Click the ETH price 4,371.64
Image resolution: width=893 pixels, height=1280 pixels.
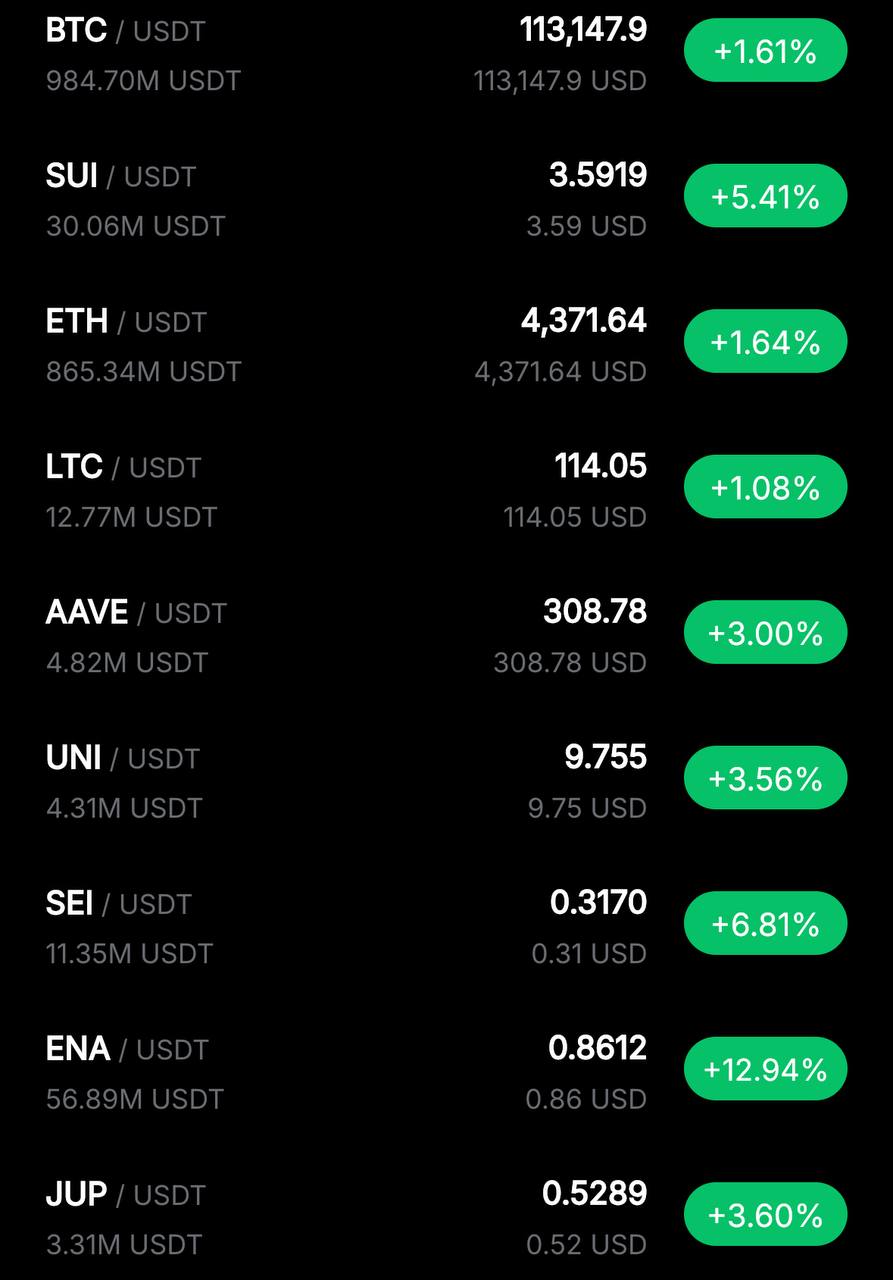click(x=584, y=321)
